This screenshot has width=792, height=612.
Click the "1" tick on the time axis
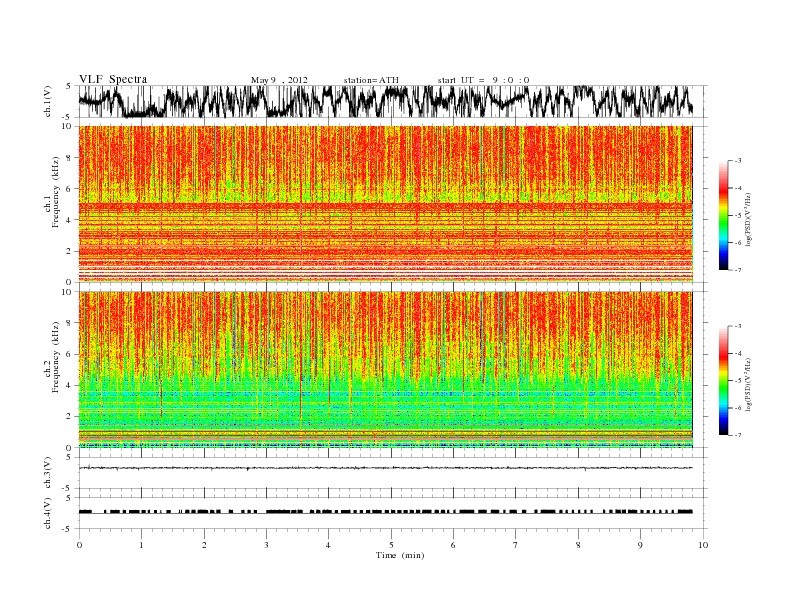(142, 545)
